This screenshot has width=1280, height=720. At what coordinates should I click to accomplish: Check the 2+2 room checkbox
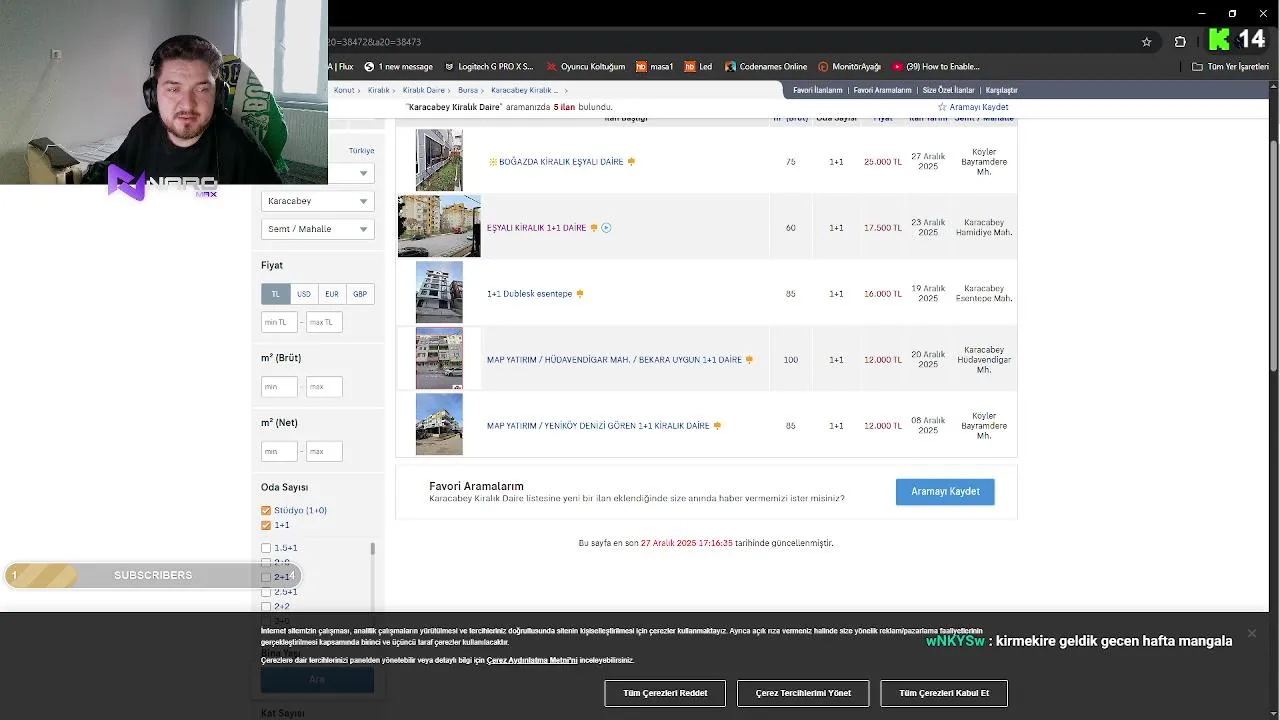[x=266, y=606]
